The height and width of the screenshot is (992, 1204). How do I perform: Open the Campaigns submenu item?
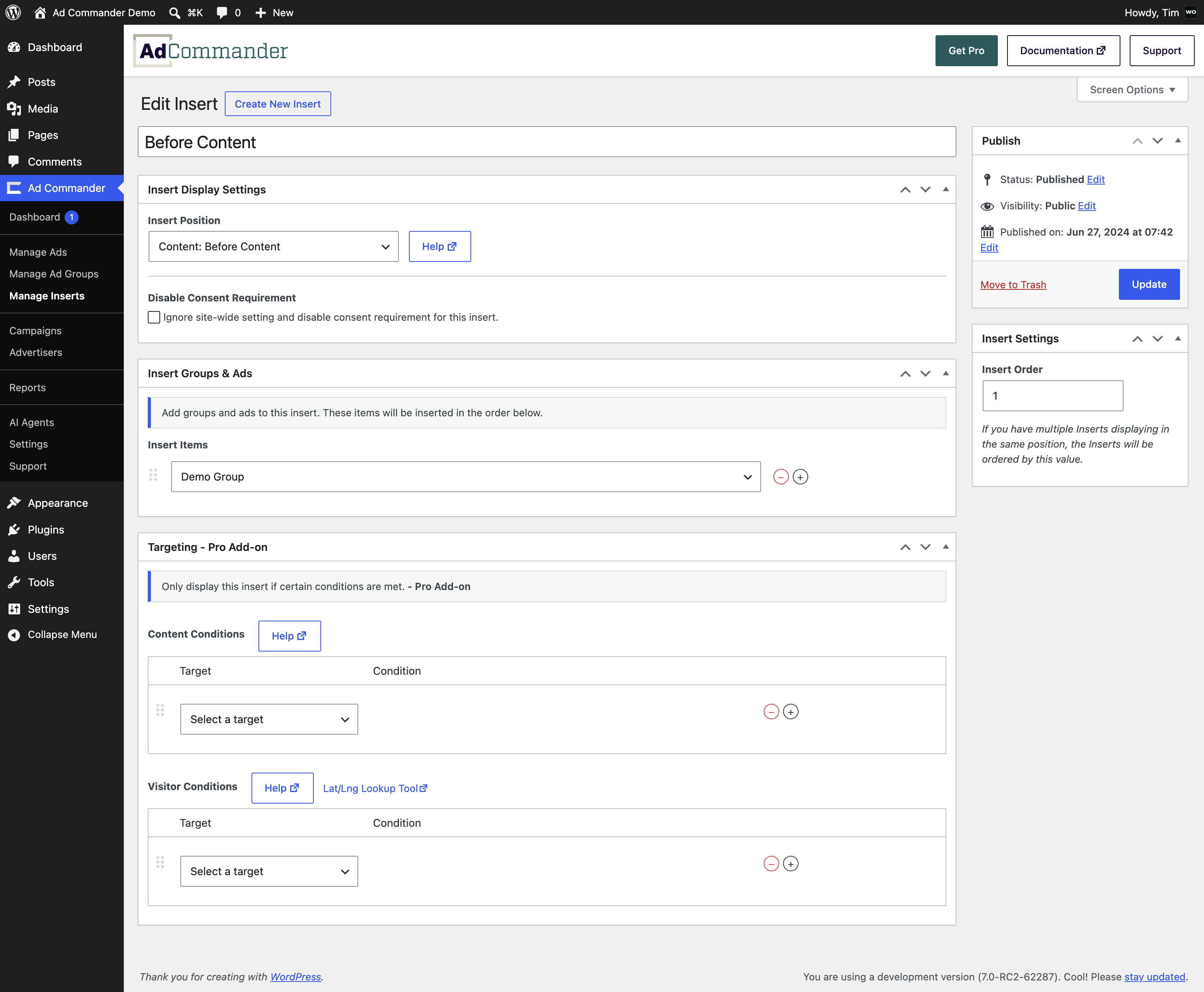point(36,331)
